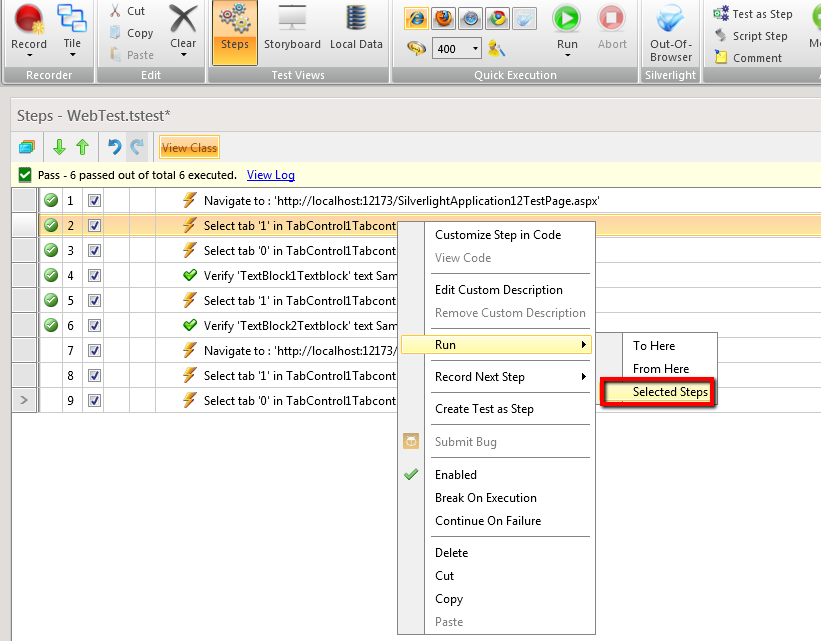The width and height of the screenshot is (821, 641).
Task: Open the View Log link
Action: click(x=271, y=175)
